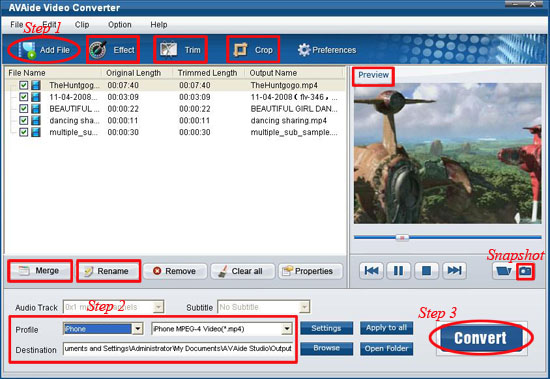Click the Convert button

click(480, 338)
